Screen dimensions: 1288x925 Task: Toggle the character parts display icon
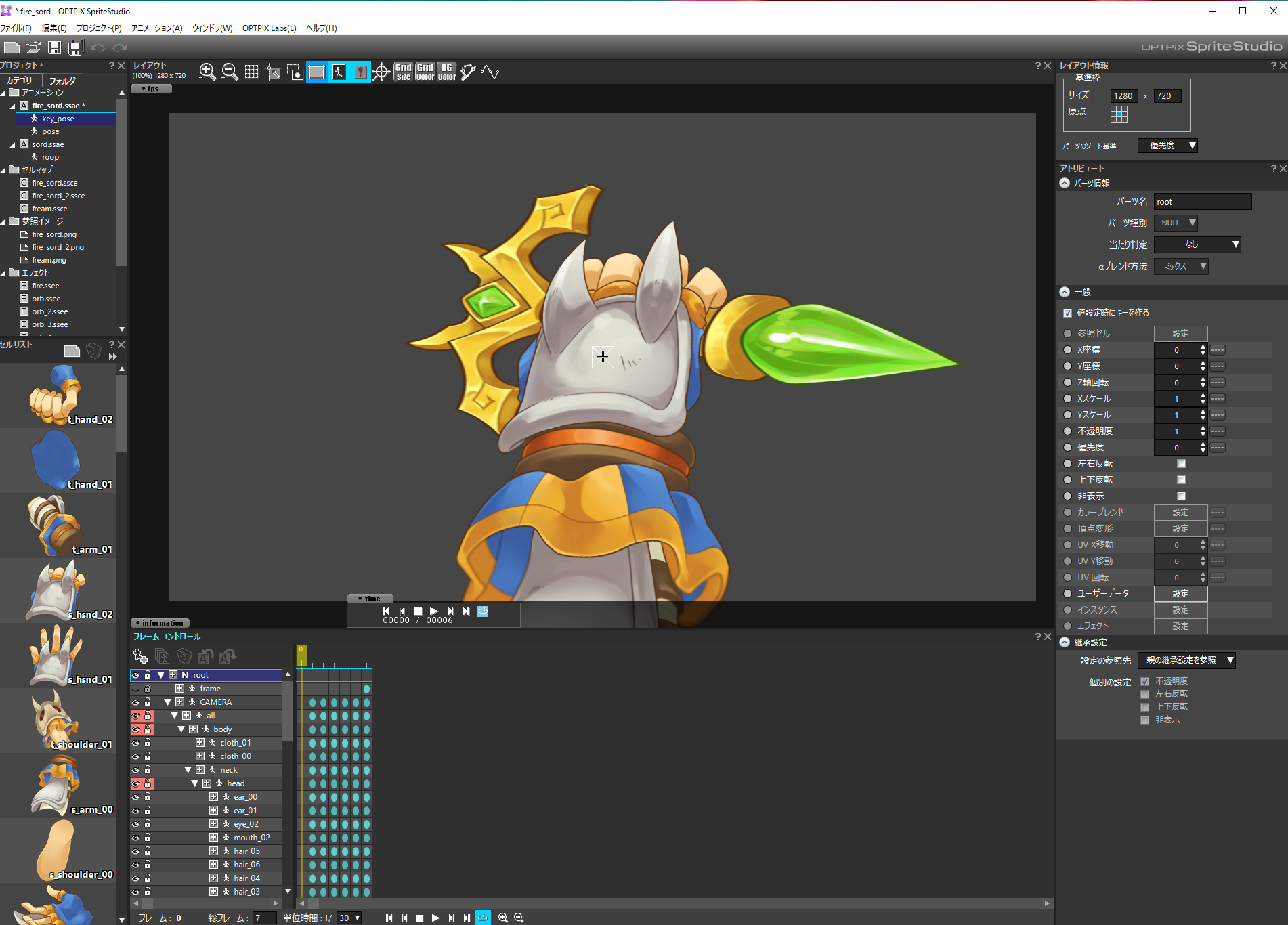click(x=339, y=72)
